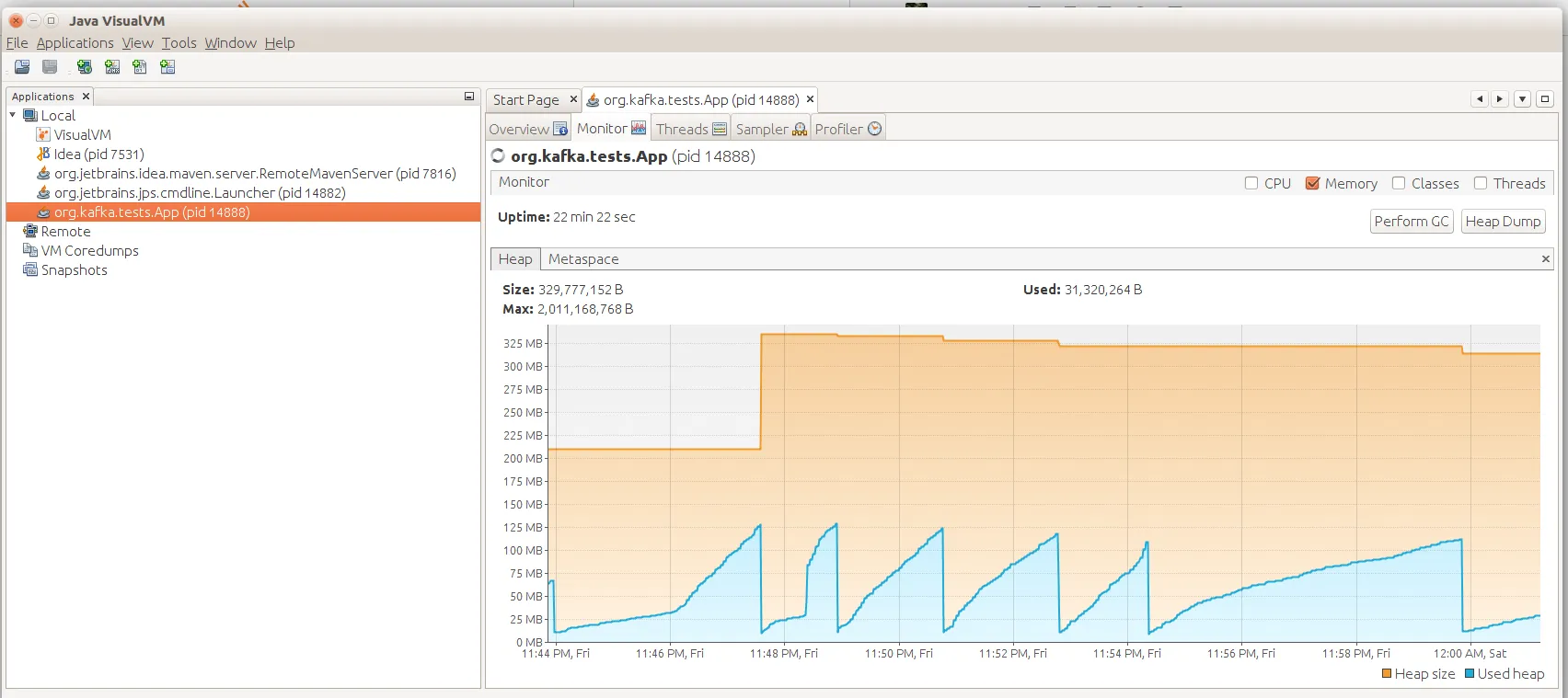The width and height of the screenshot is (1568, 698).
Task: Select the VisualVM application in the tree
Action: [82, 135]
